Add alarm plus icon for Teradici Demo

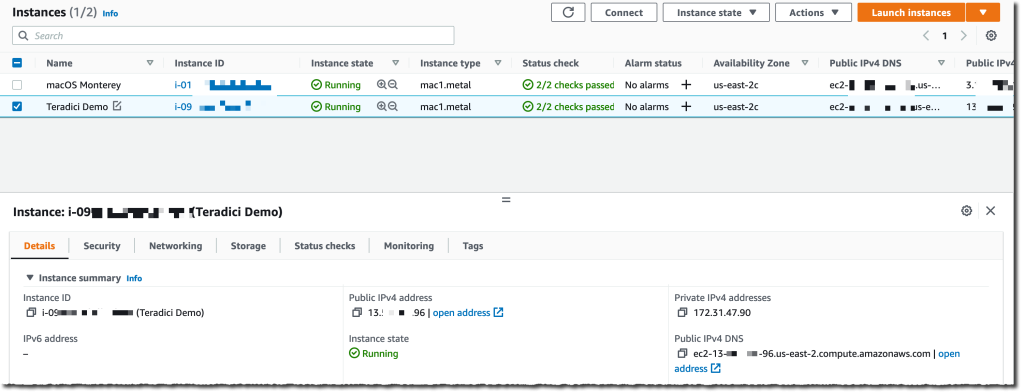pyautogui.click(x=686, y=106)
